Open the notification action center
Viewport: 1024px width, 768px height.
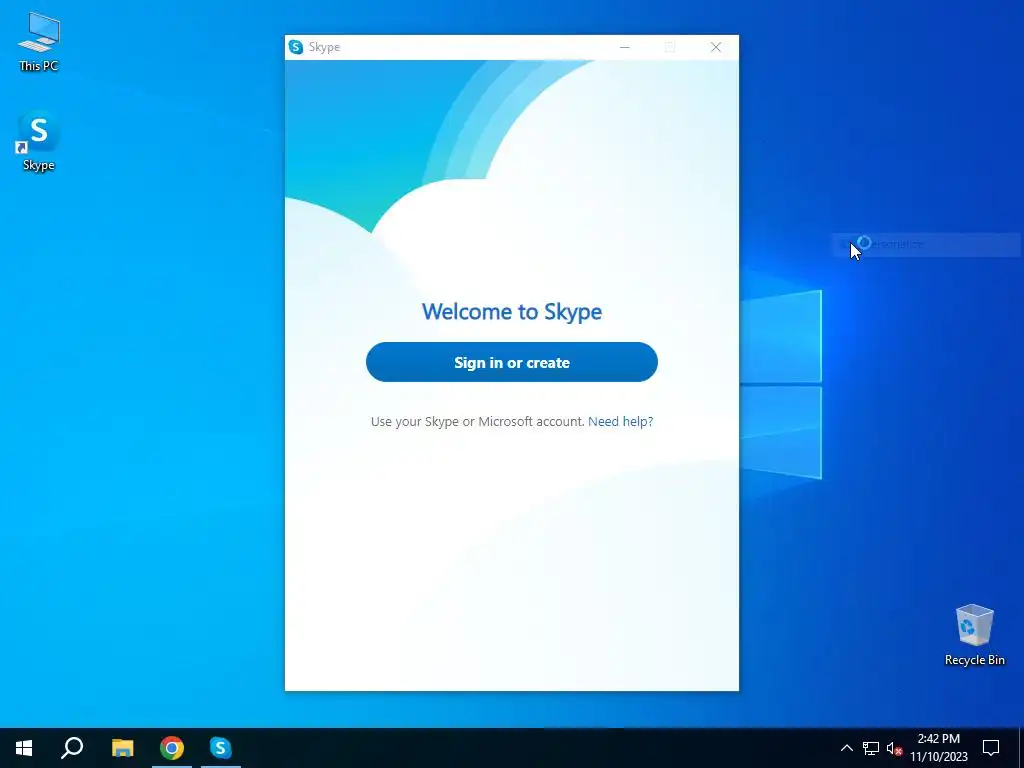pyautogui.click(x=991, y=748)
